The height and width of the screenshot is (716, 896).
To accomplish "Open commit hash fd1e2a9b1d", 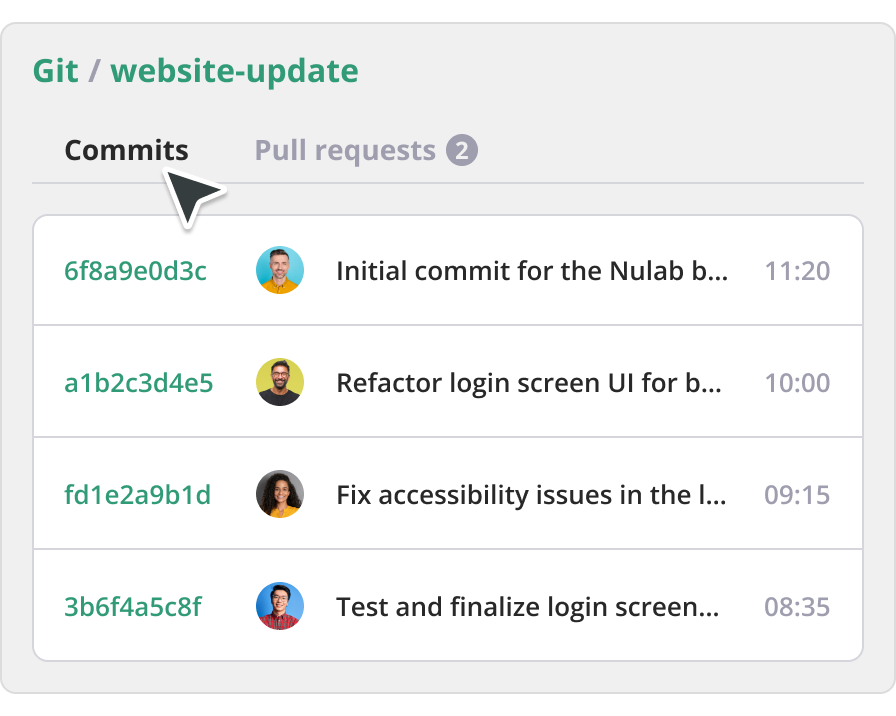I will 138,495.
